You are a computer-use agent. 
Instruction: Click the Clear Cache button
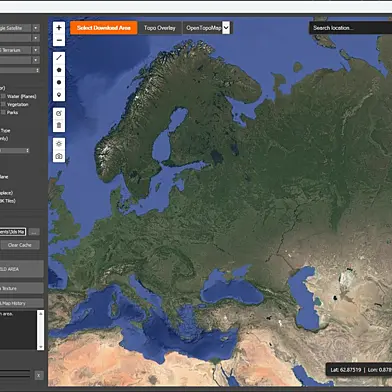click(x=20, y=245)
